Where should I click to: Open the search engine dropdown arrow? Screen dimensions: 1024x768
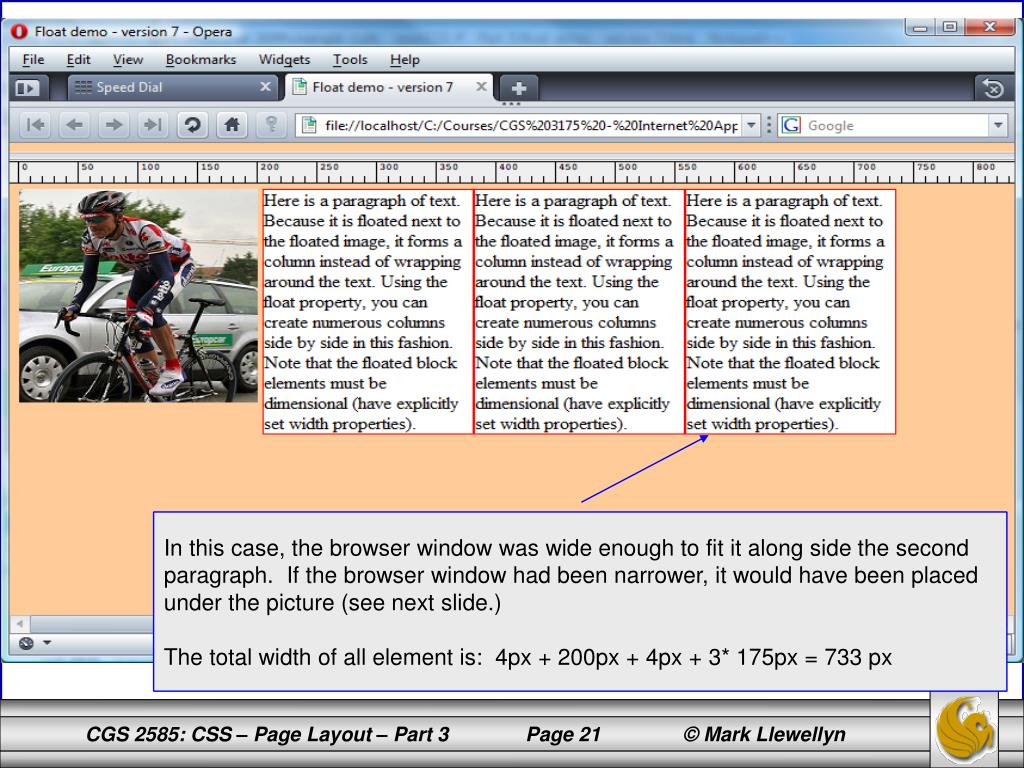998,125
